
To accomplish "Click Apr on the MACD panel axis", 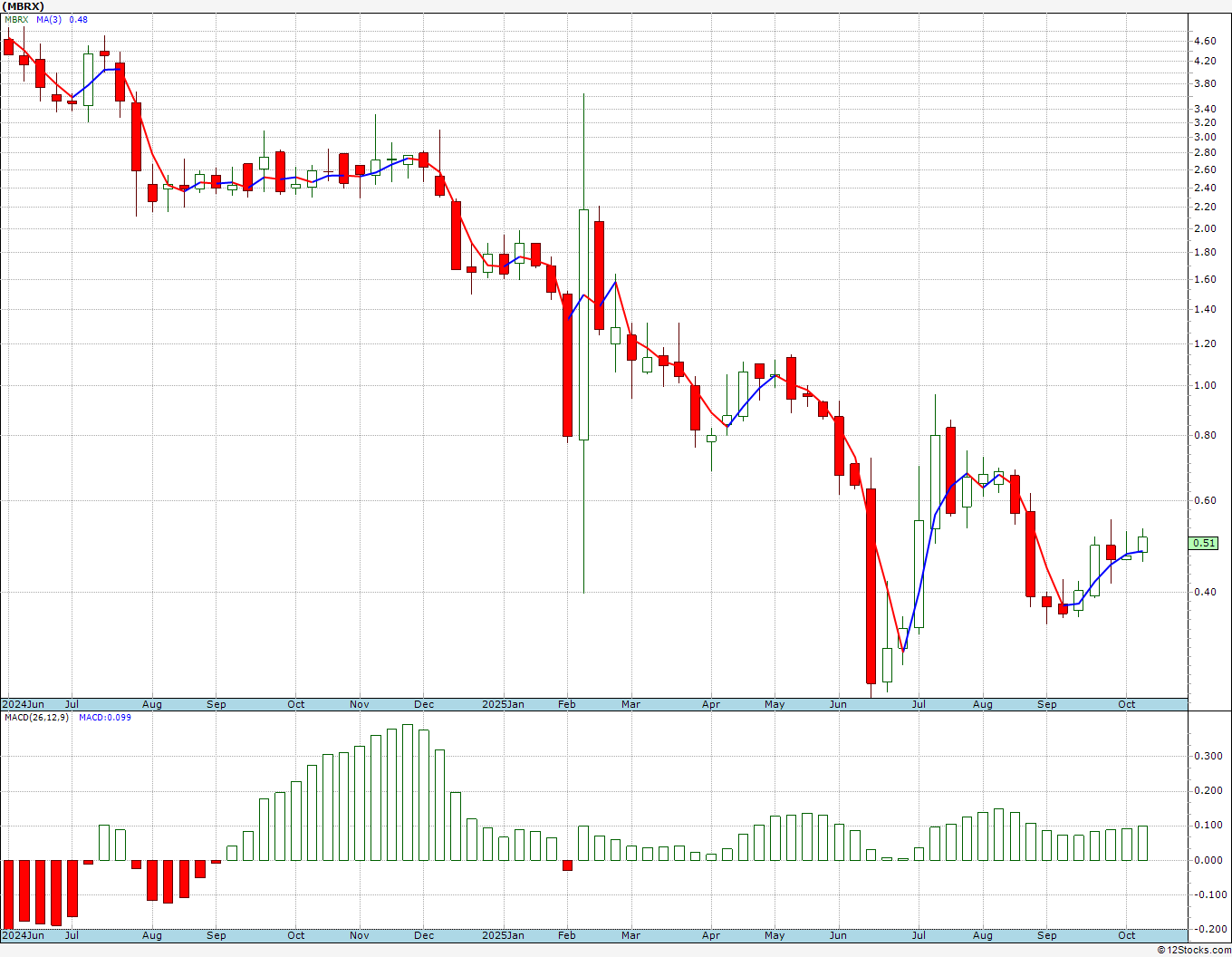I will pyautogui.click(x=711, y=935).
